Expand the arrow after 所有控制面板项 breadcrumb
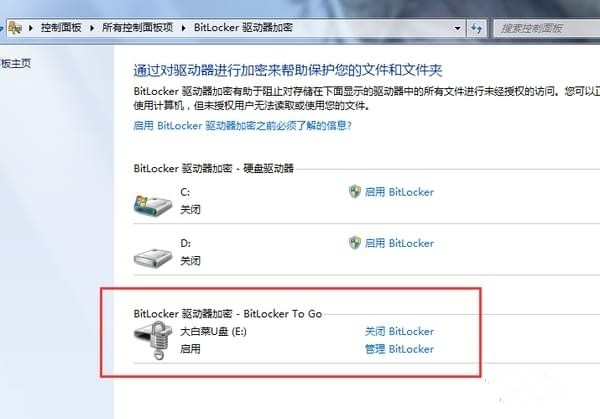 coord(183,28)
